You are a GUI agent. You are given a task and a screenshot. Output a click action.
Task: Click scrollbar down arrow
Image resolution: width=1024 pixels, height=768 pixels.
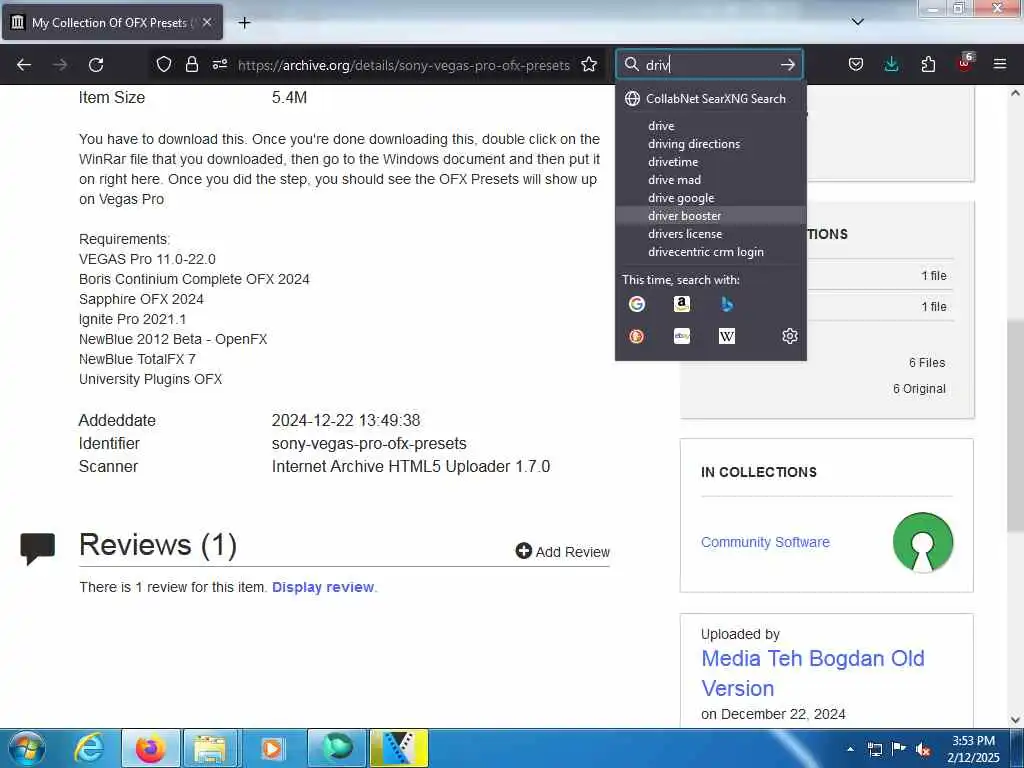coord(1015,719)
